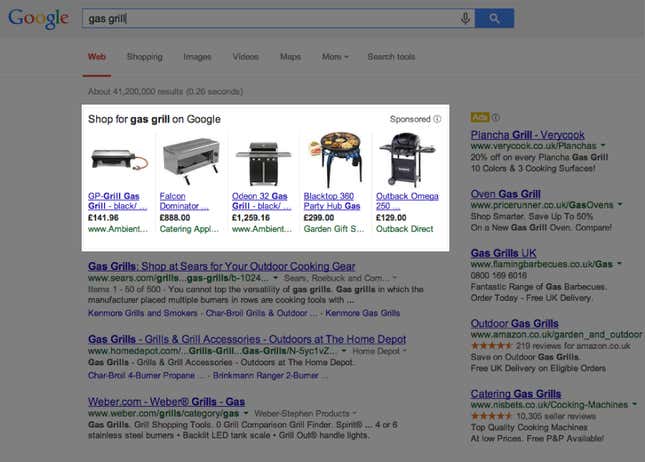Open Home Depot Gas Grills result title

(x=247, y=339)
